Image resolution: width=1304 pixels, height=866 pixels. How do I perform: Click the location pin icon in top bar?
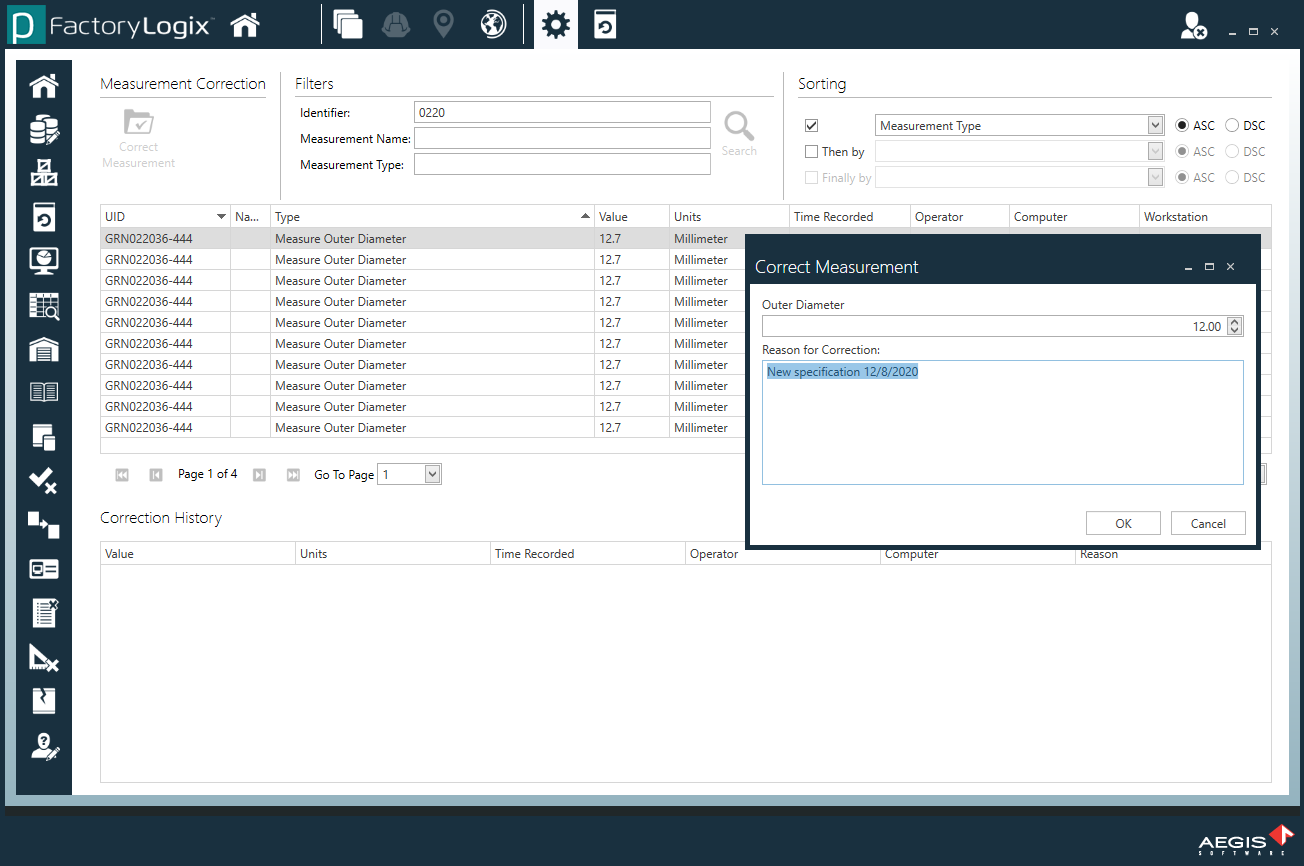click(443, 26)
